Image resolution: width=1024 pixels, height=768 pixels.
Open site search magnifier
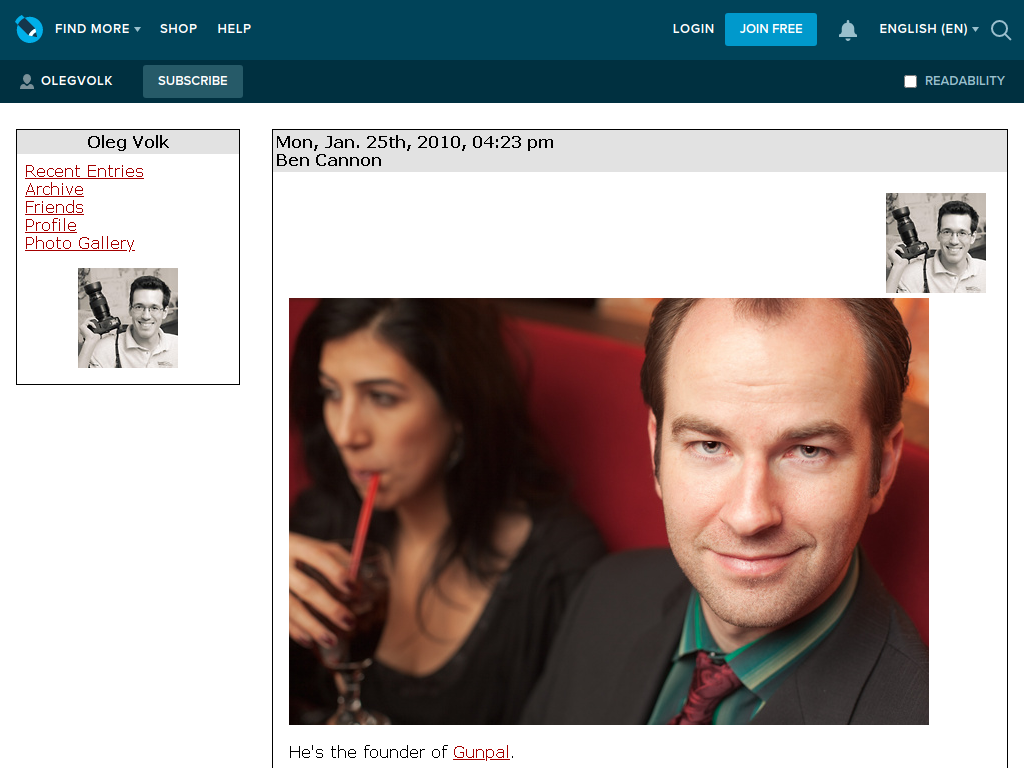pyautogui.click(x=1000, y=29)
